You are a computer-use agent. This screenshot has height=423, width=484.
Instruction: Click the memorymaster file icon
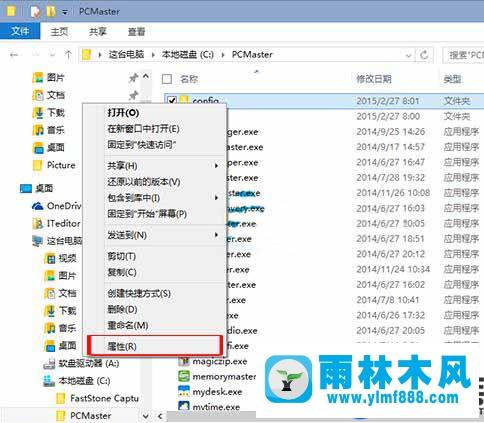(x=184, y=376)
